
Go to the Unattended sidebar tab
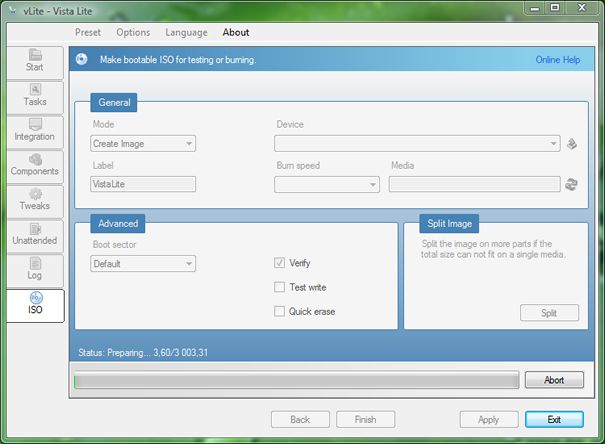35,236
